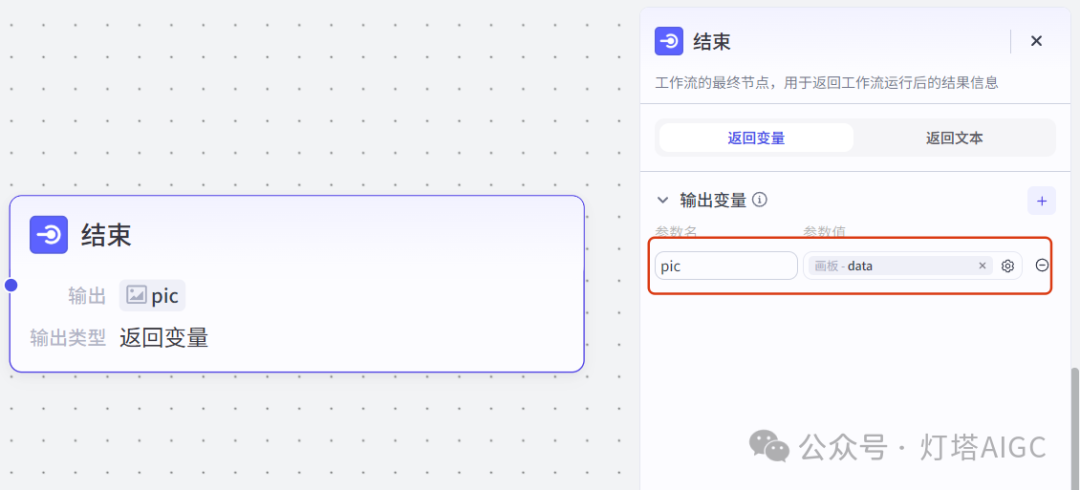This screenshot has width=1080, height=490.
Task: Clear the 画板 - data reference
Action: click(982, 266)
